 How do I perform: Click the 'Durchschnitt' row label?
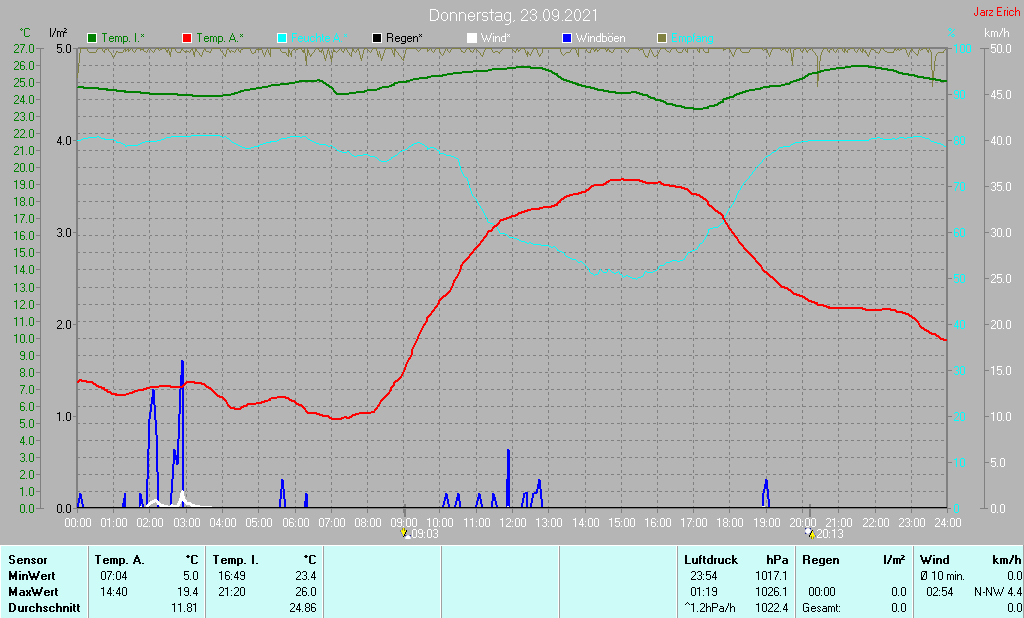pos(44,608)
